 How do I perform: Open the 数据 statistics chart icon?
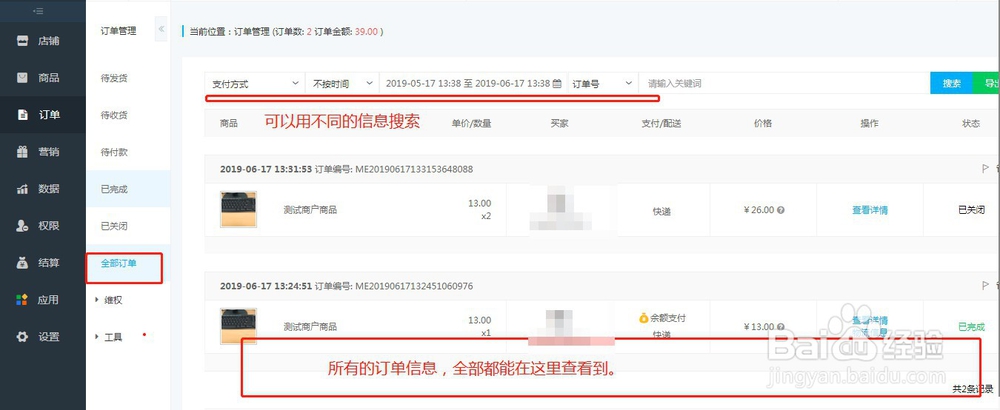pos(22,189)
